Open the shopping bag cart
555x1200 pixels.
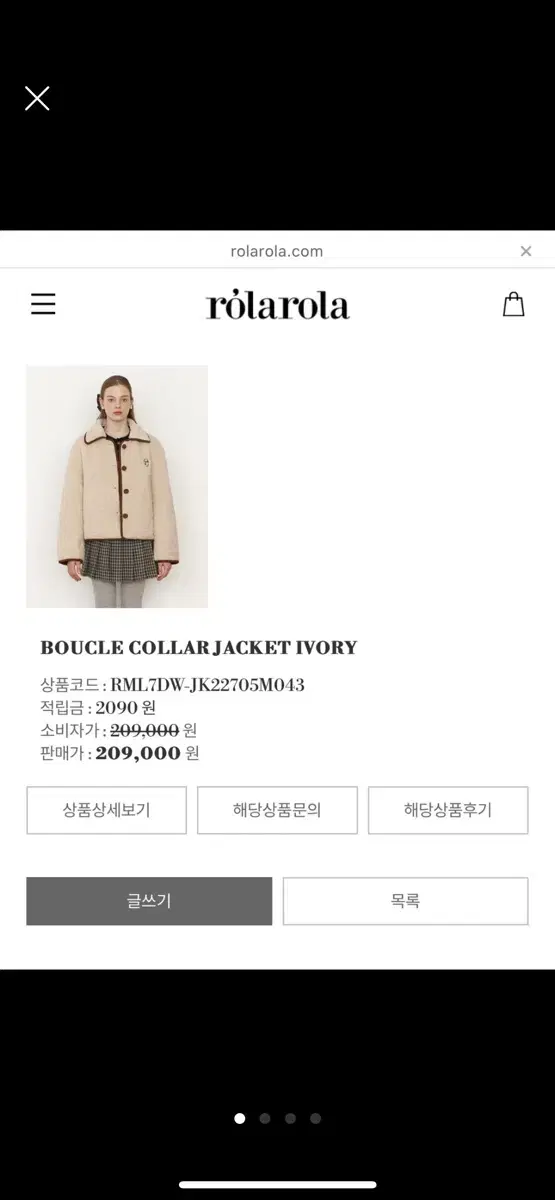tap(513, 304)
